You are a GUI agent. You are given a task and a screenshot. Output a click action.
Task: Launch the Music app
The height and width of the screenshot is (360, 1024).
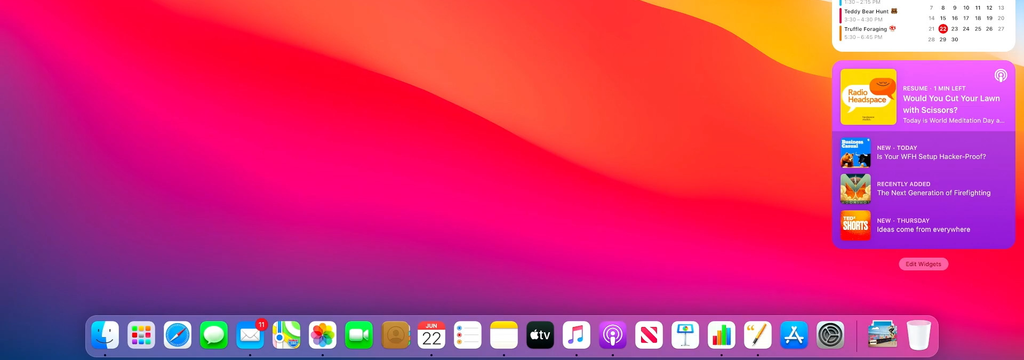(x=576, y=335)
